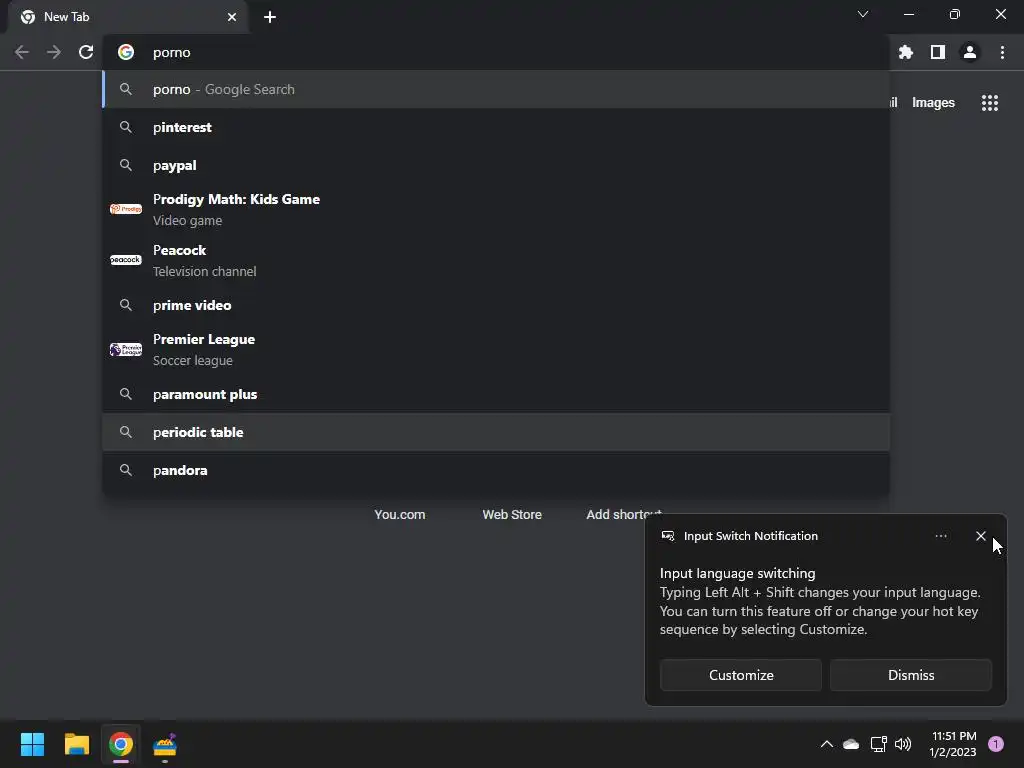1024x768 pixels.
Task: Expand the tab search chevron
Action: pos(863,14)
